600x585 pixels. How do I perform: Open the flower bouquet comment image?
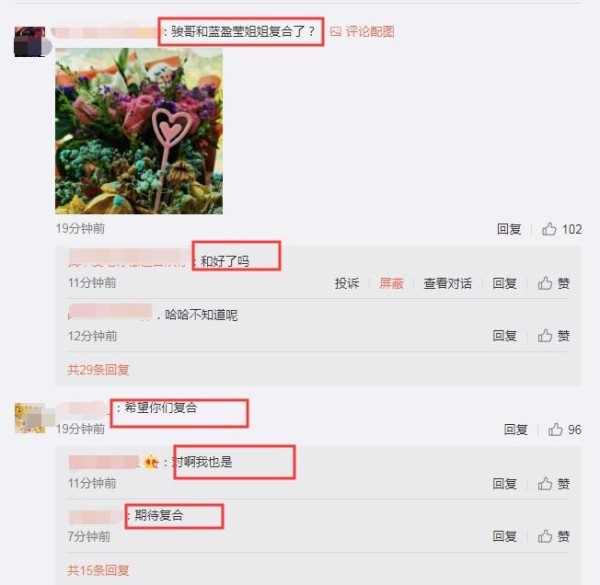139,131
